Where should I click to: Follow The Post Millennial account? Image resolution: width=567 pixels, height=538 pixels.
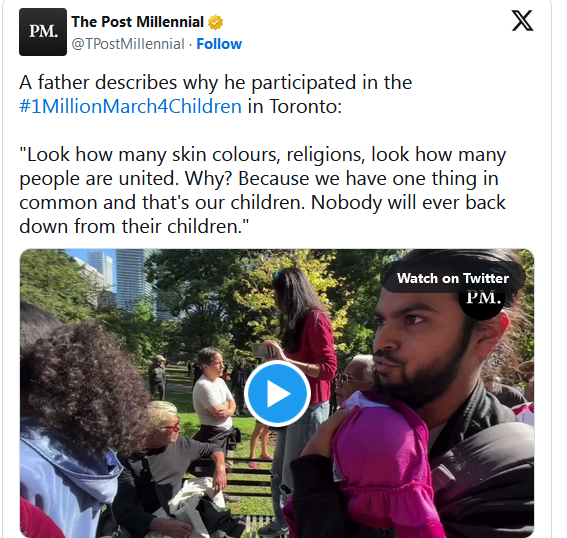219,44
